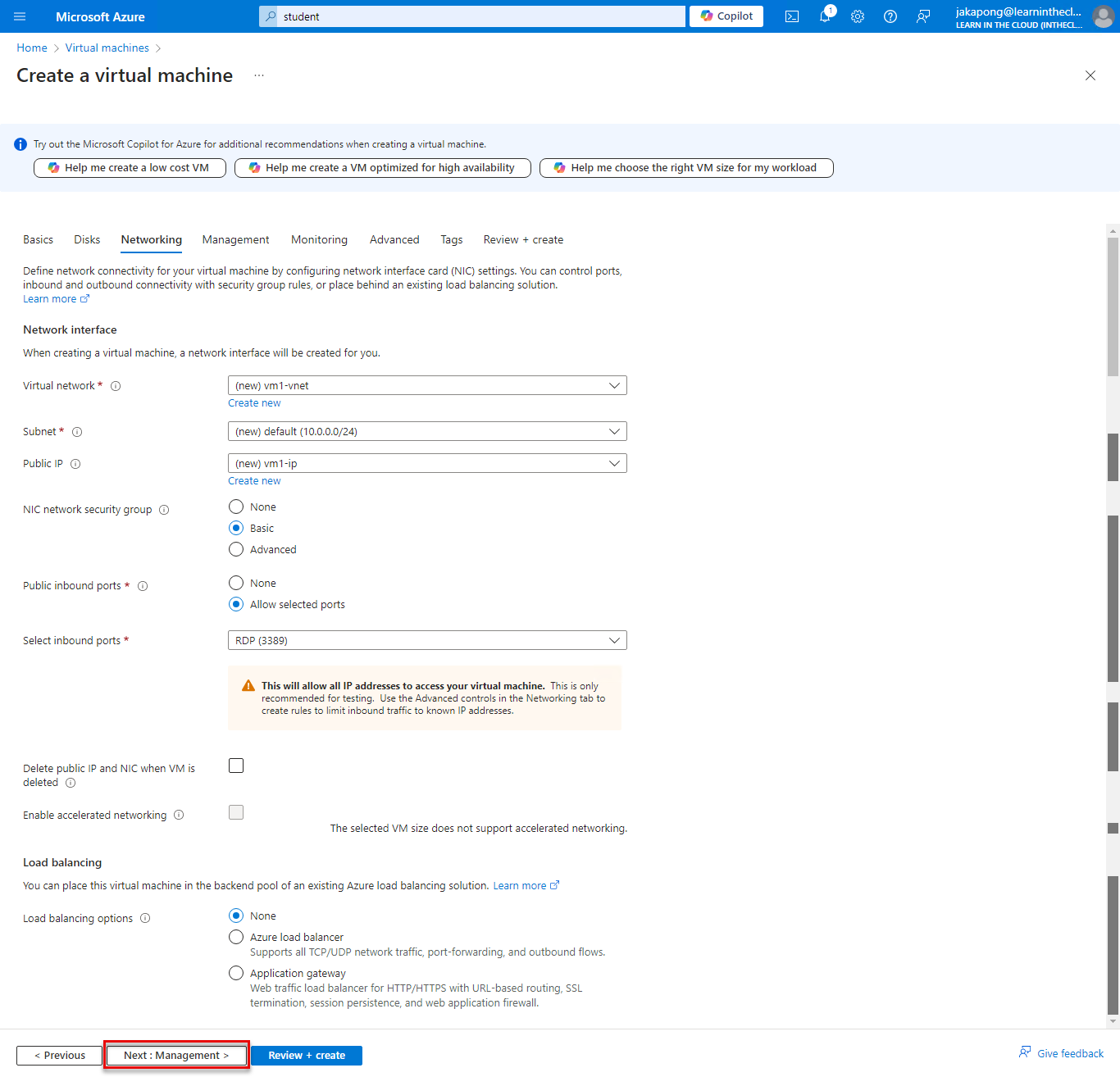This screenshot has height=1086, width=1120.
Task: Click the vertical scrollbar up arrow
Action: pyautogui.click(x=1113, y=231)
